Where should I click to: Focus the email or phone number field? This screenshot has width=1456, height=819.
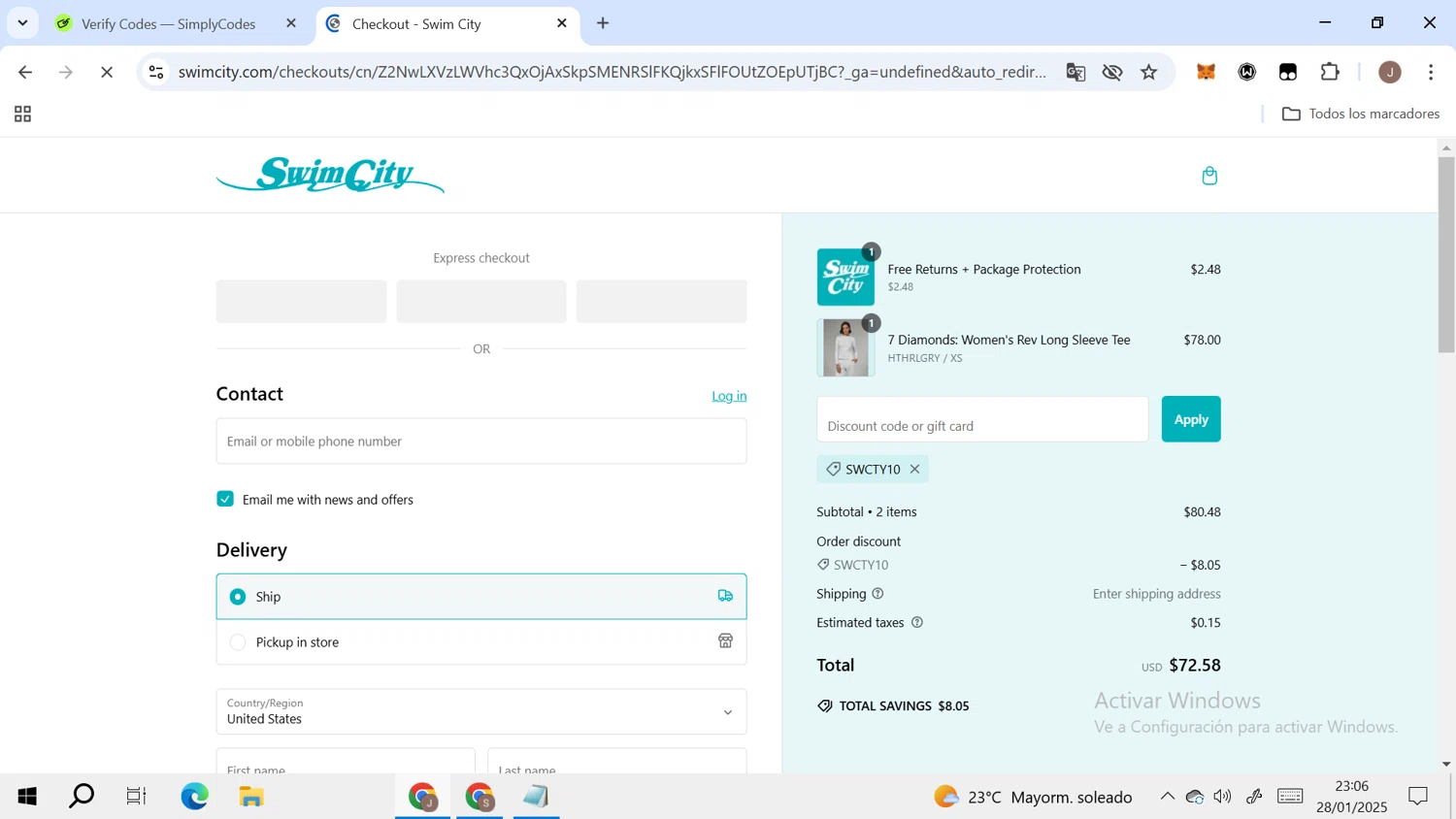tap(481, 441)
